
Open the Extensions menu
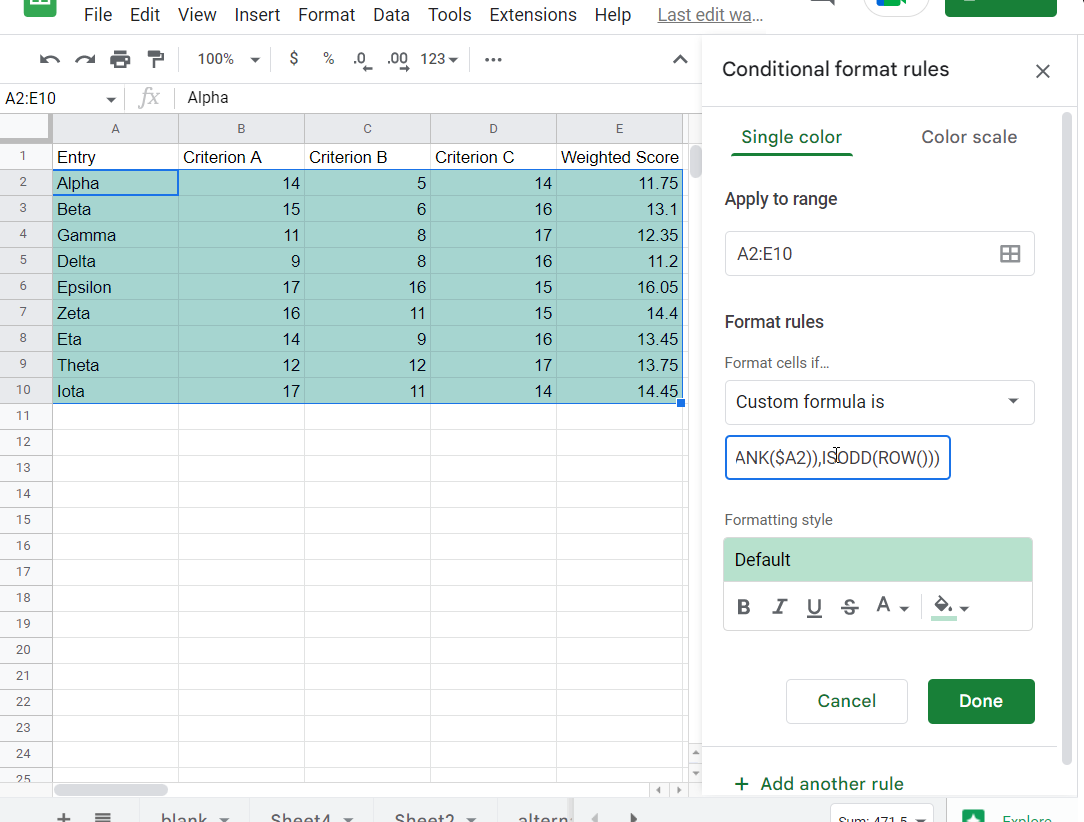(533, 15)
